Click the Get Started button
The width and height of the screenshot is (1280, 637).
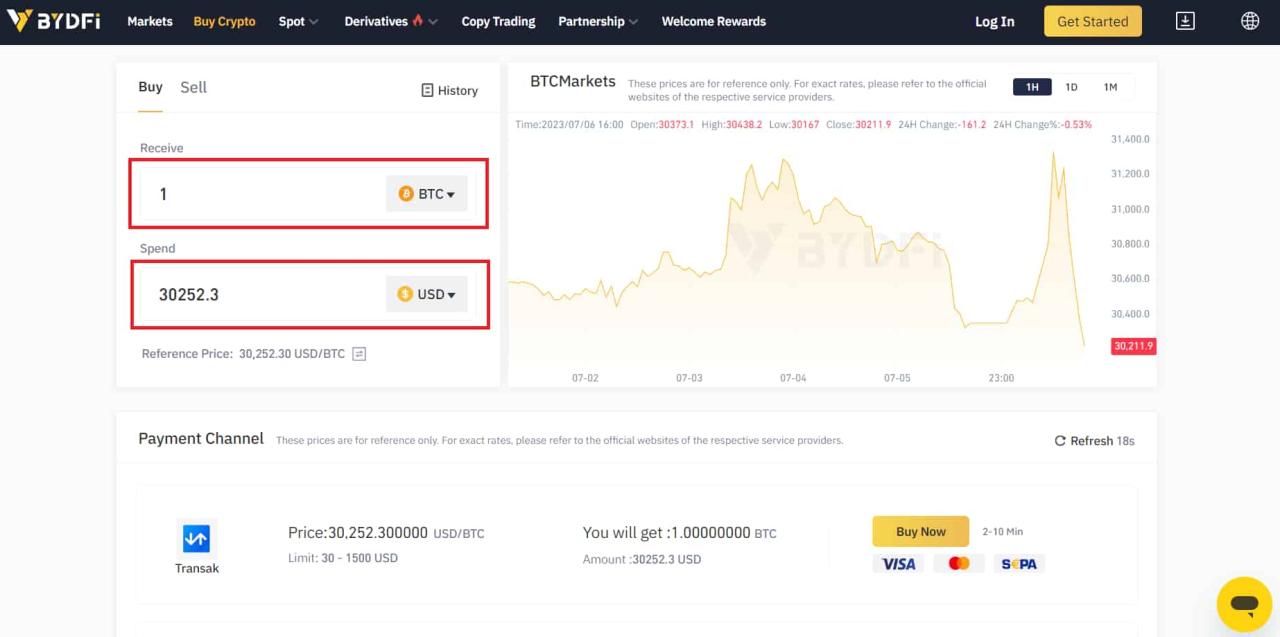1092,20
